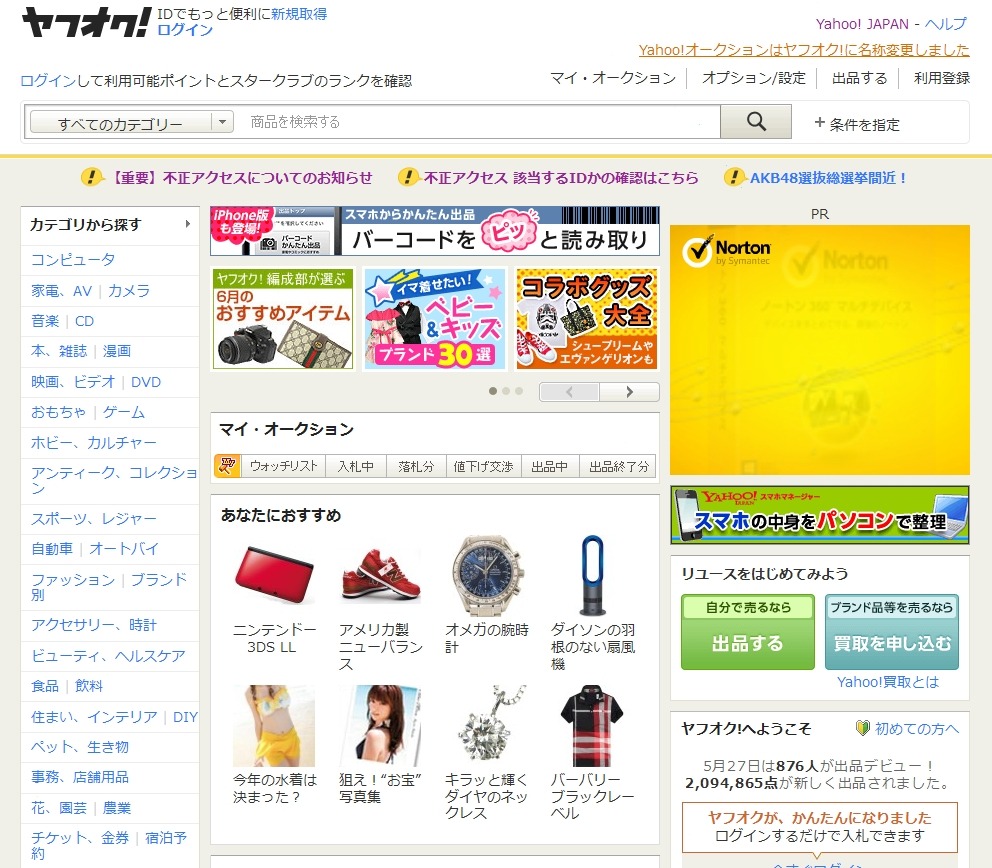The image size is (992, 868).
Task: Open the 名称変更しました announcement link
Action: [804, 50]
